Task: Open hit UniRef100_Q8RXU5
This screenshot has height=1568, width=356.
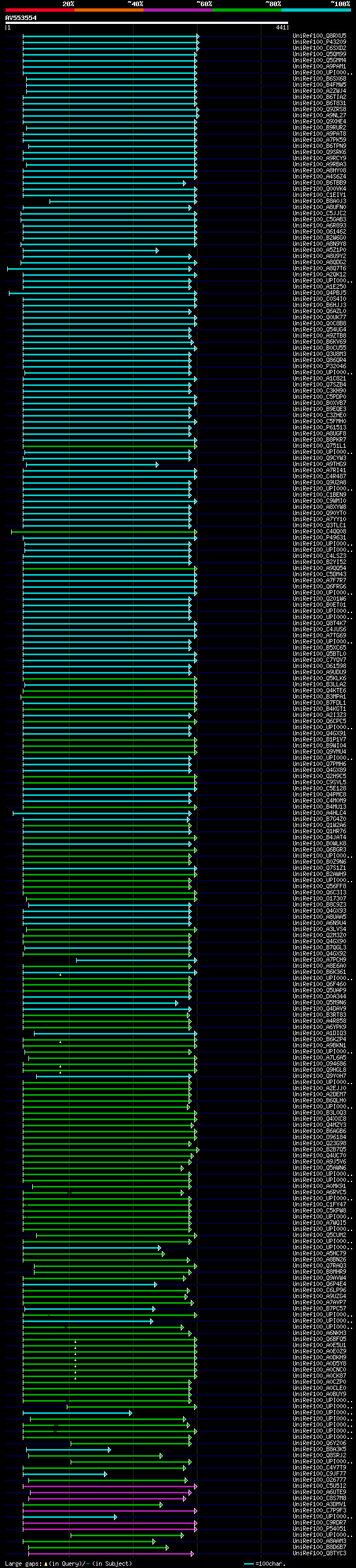Action: tap(319, 36)
